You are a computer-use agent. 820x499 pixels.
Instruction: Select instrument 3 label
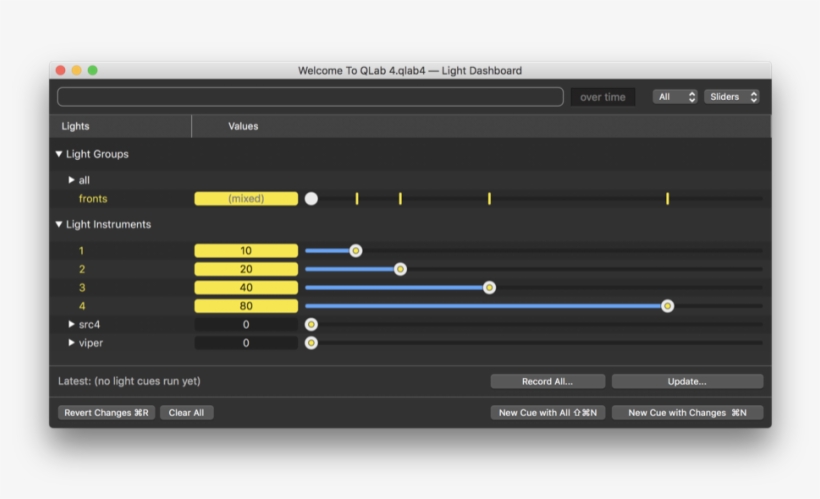click(82, 287)
